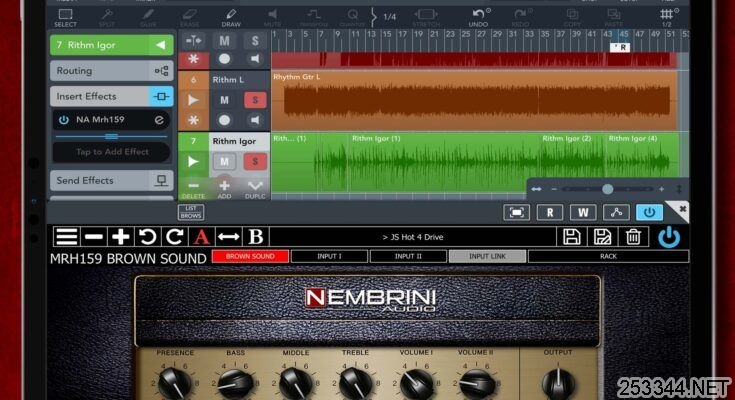Viewport: 735px width, 400px height.
Task: Expand the Routing section
Action: [x=112, y=71]
